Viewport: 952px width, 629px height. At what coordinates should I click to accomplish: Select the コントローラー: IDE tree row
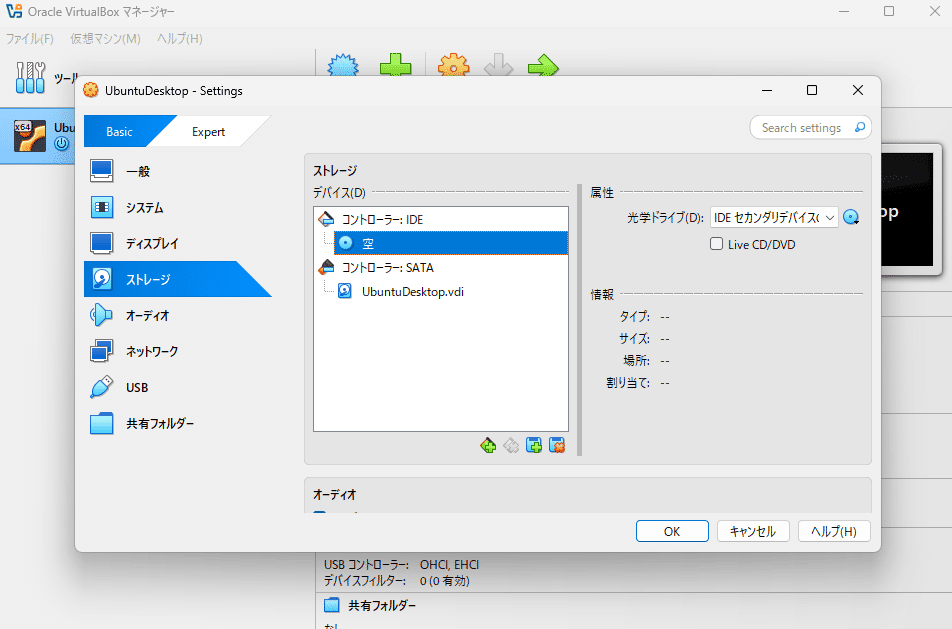[x=441, y=219]
